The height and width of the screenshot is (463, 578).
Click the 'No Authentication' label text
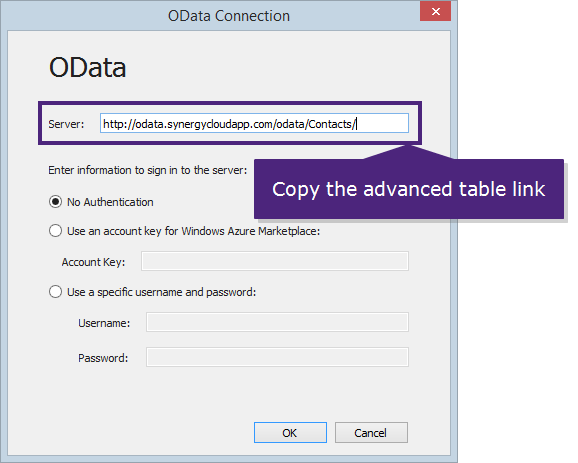pos(110,202)
